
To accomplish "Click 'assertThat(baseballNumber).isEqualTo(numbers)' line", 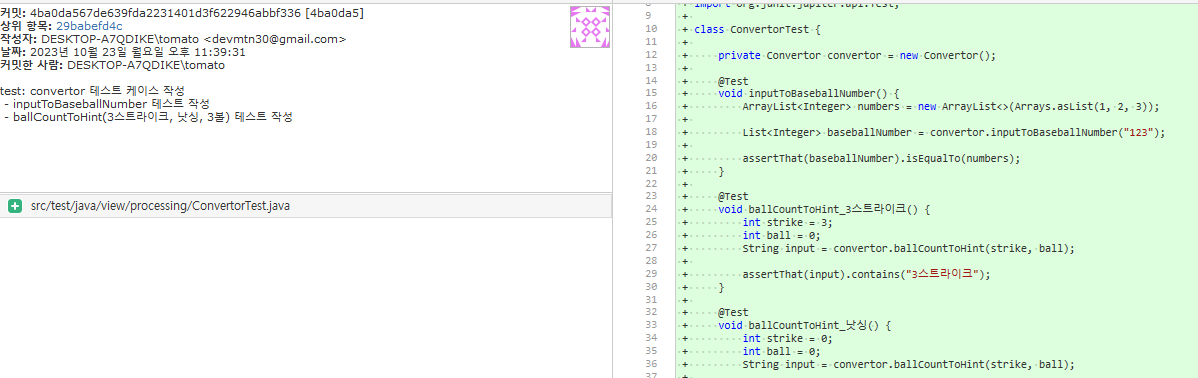I will pos(881,158).
